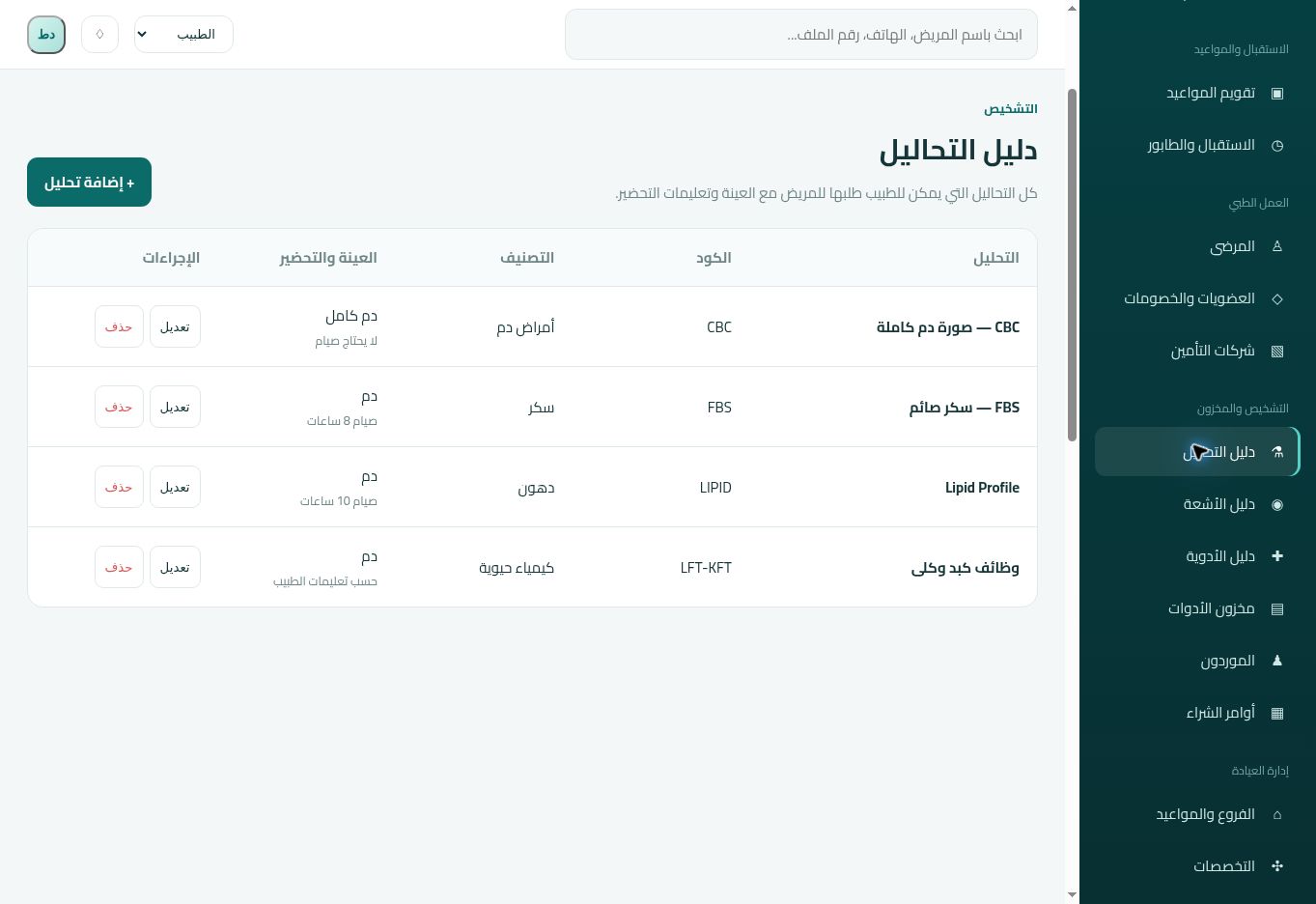The height and width of the screenshot is (904, 1316).
Task: Click the sidebar vertical scrollbar
Action: (1072, 266)
